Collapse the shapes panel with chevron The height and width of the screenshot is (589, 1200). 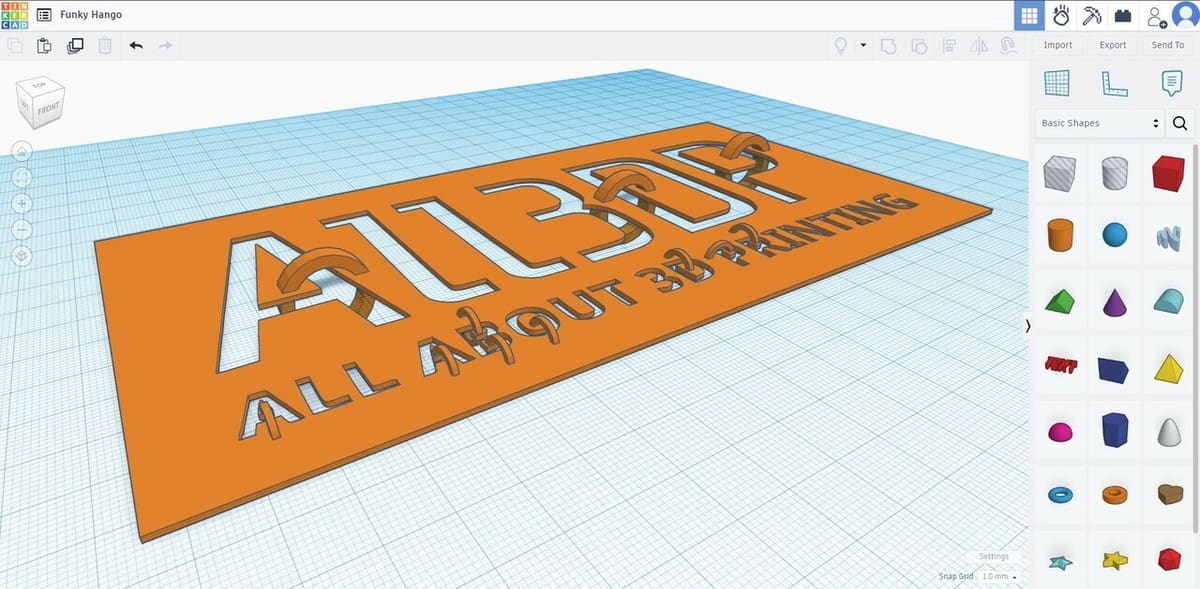point(1027,326)
